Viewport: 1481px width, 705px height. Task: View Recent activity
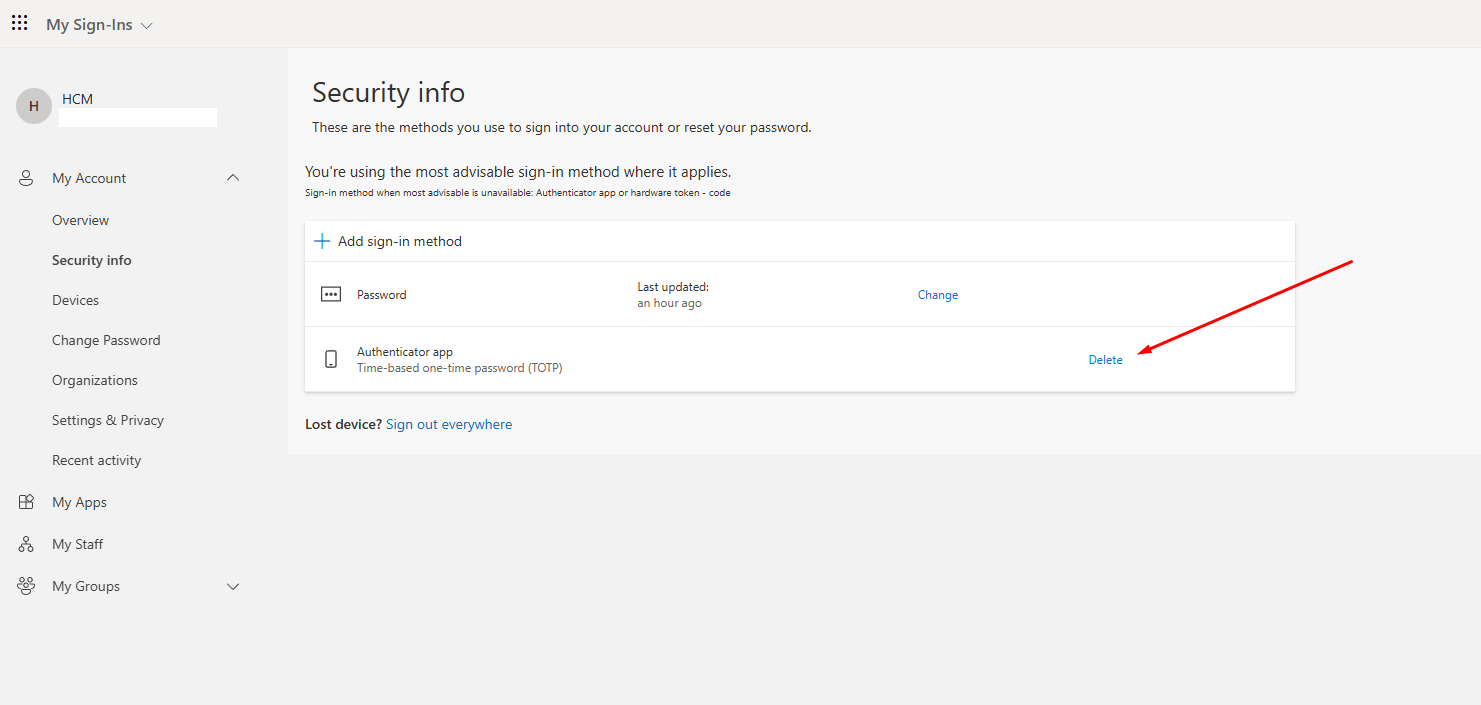tap(96, 460)
